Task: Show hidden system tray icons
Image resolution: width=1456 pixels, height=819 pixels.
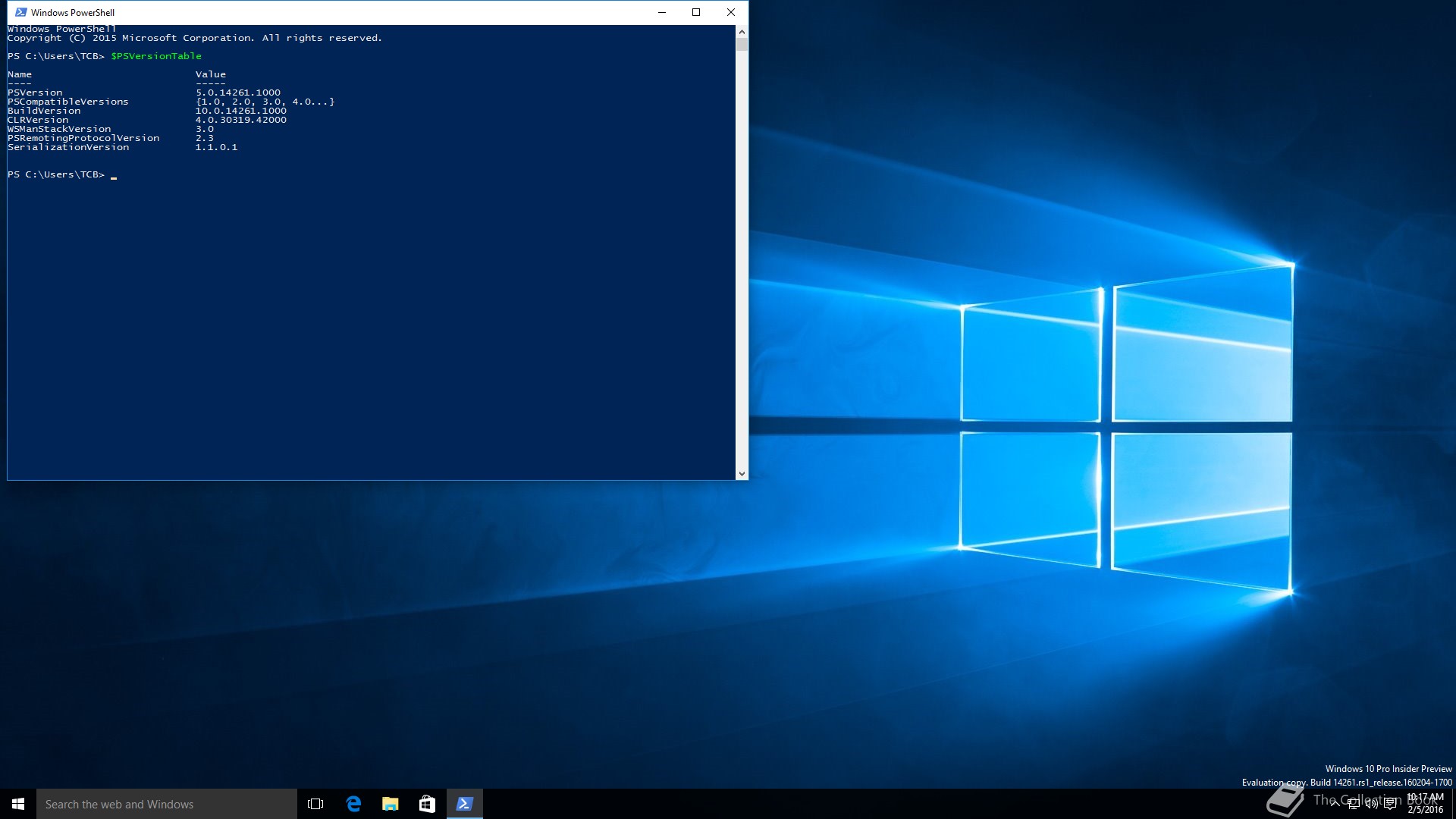Action: tap(1335, 805)
